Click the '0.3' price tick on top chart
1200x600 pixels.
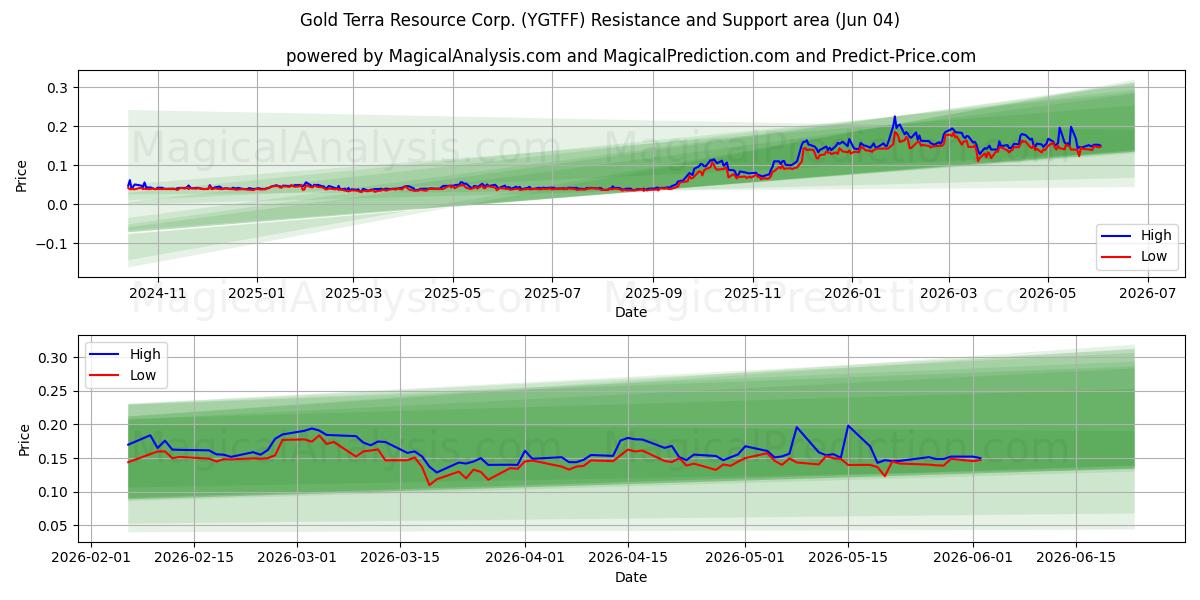click(x=56, y=88)
